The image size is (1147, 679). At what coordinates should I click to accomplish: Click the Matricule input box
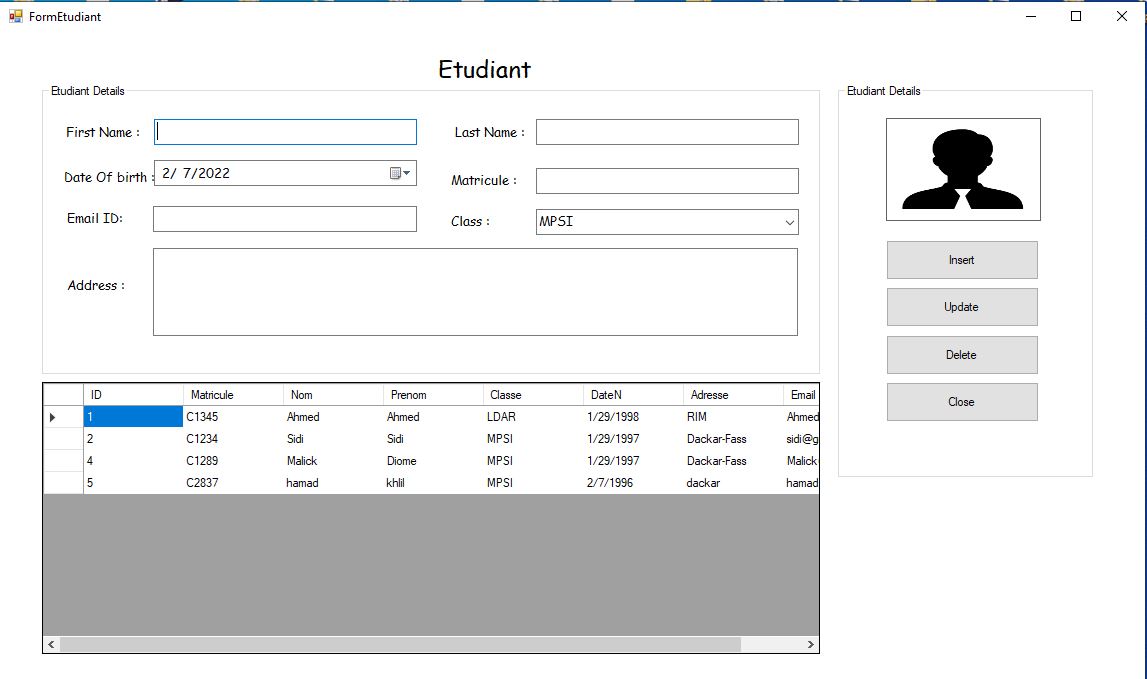[x=667, y=181]
